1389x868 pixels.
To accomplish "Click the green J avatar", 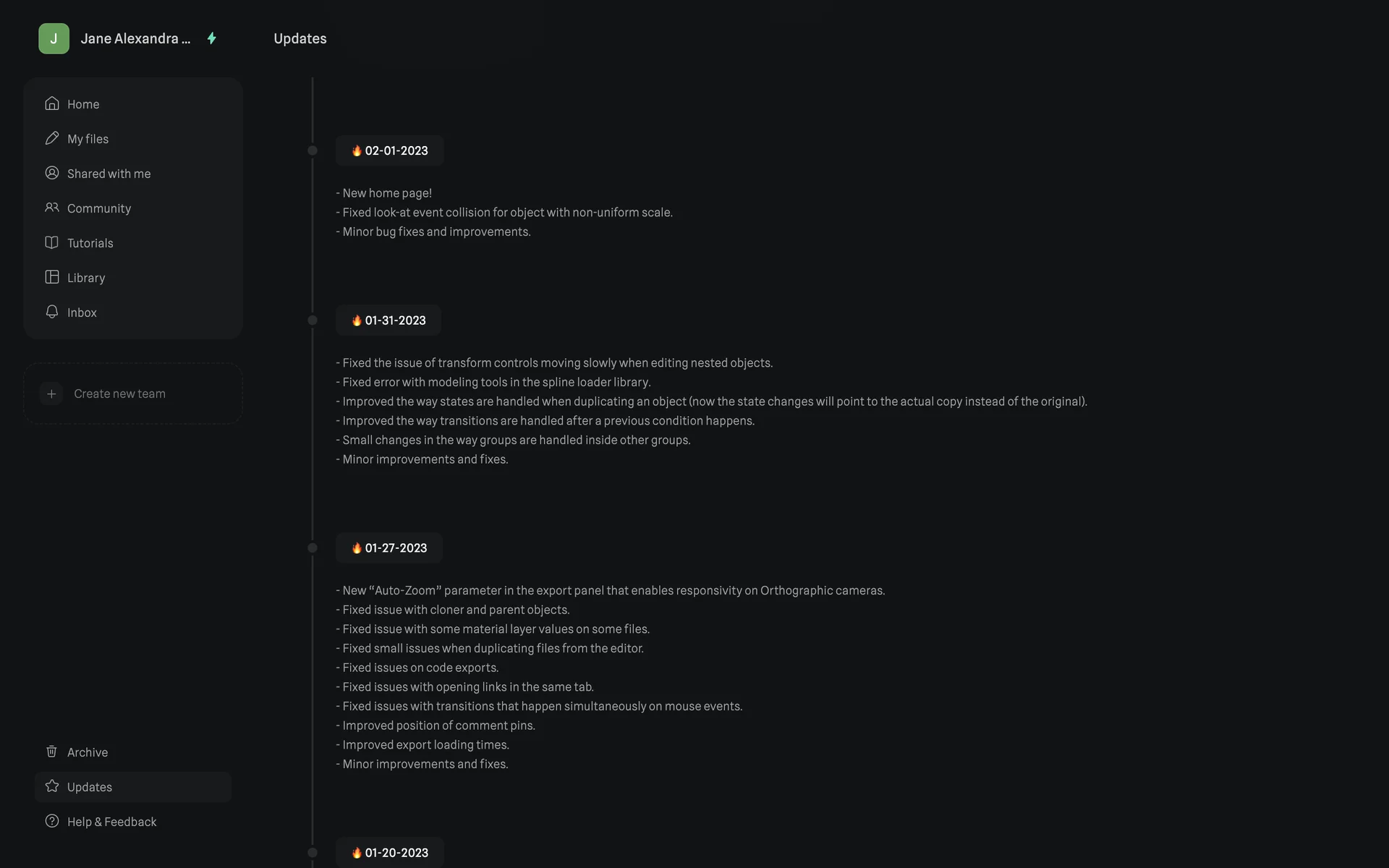I will (54, 38).
